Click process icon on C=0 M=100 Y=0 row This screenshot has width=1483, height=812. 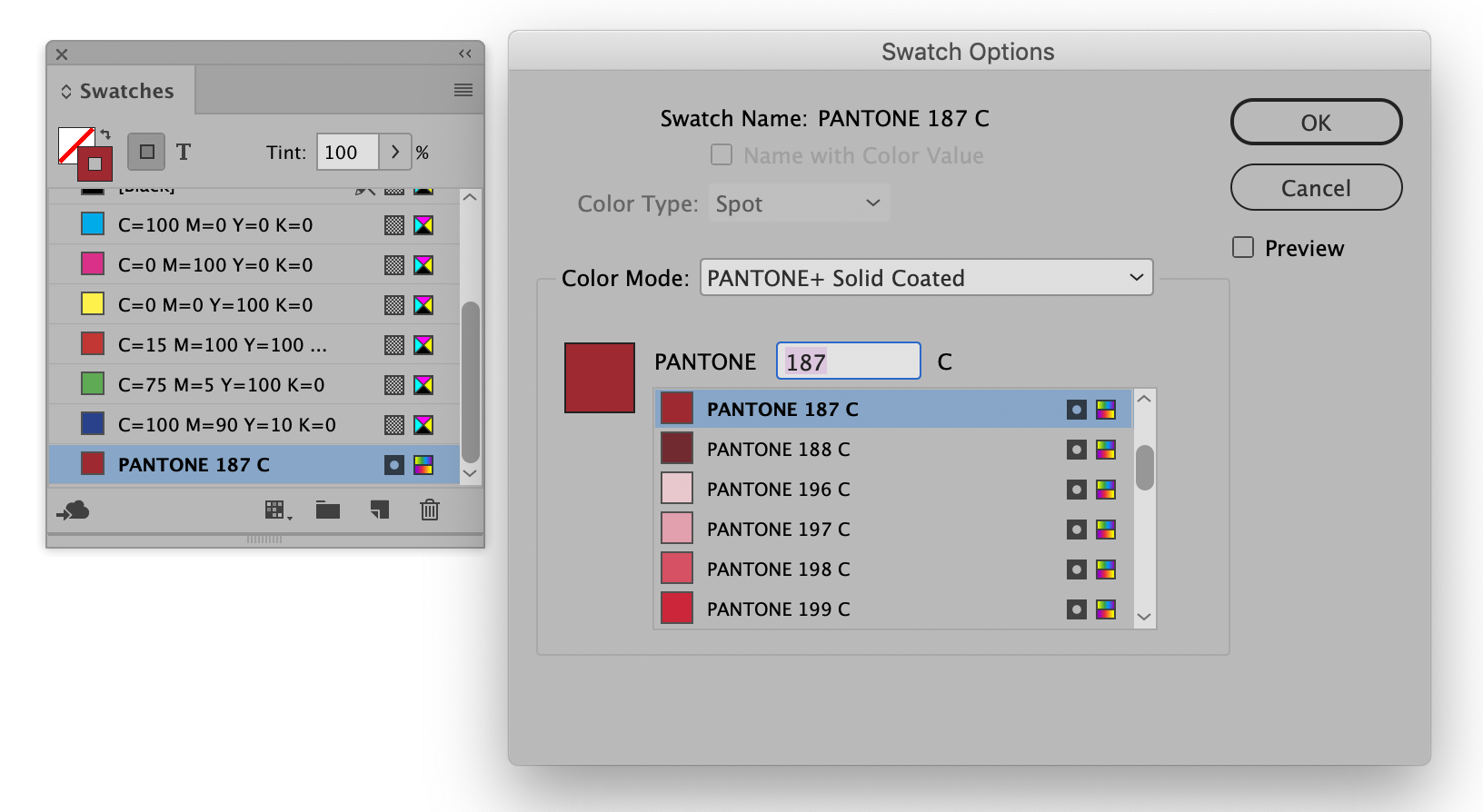[x=394, y=265]
